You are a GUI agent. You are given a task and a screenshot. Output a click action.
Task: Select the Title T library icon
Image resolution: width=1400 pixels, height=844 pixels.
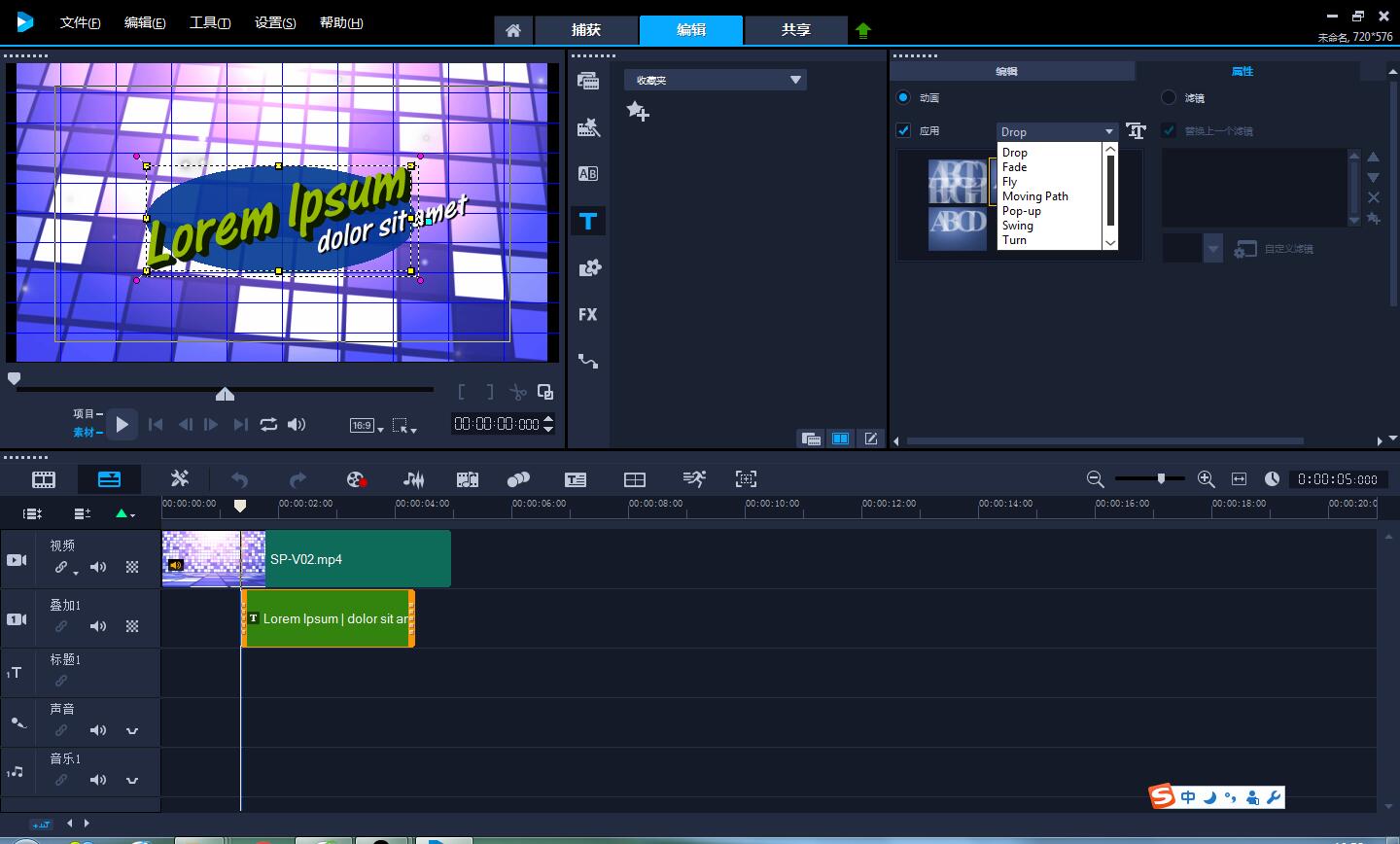coord(588,221)
